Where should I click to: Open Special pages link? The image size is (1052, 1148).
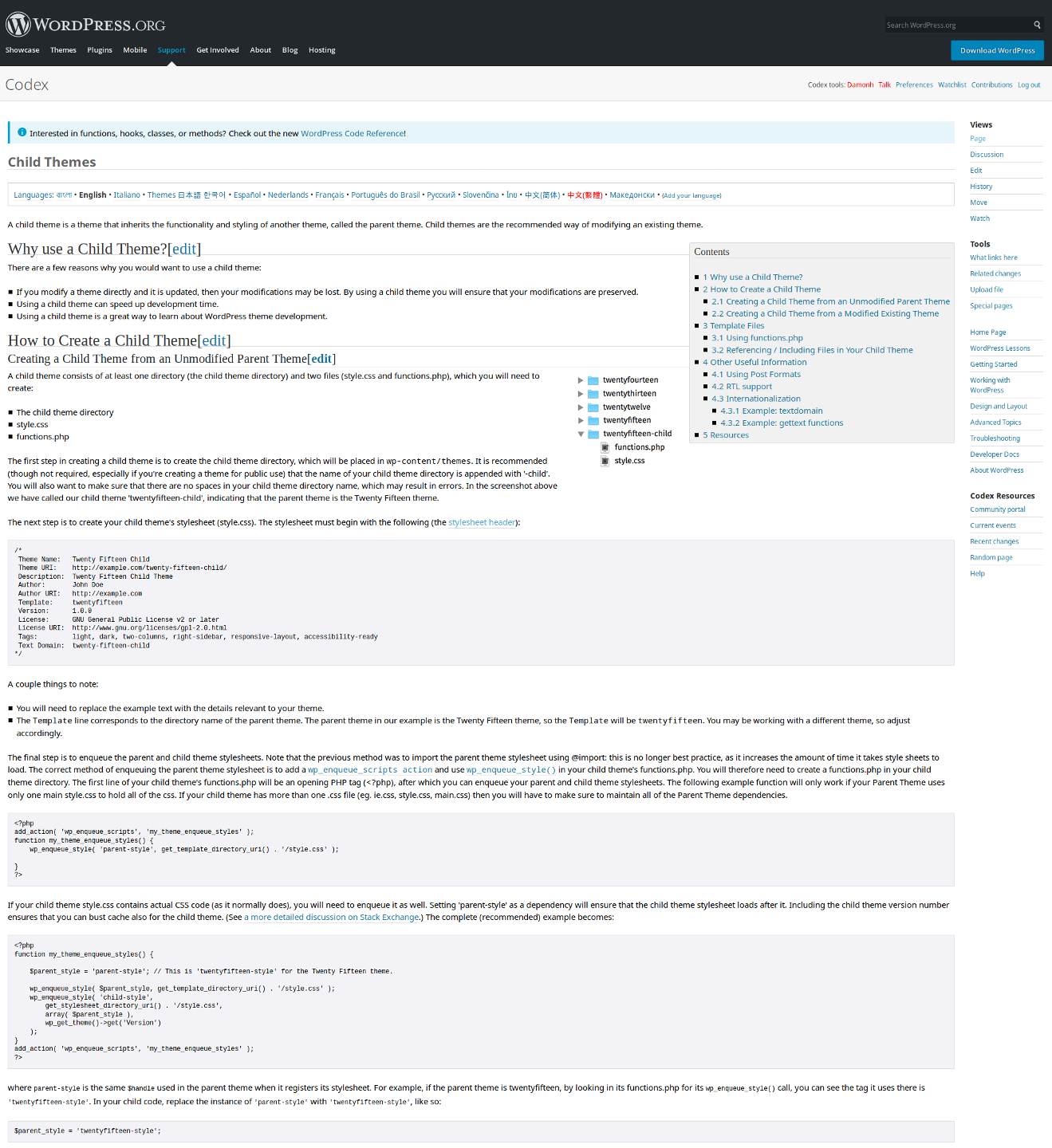[991, 305]
